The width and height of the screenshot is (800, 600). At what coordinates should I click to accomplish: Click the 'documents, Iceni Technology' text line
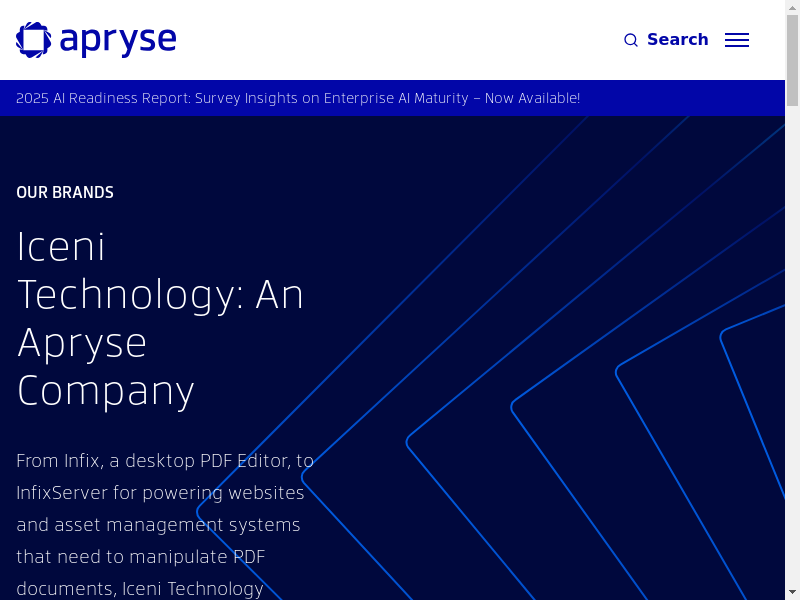pos(140,588)
